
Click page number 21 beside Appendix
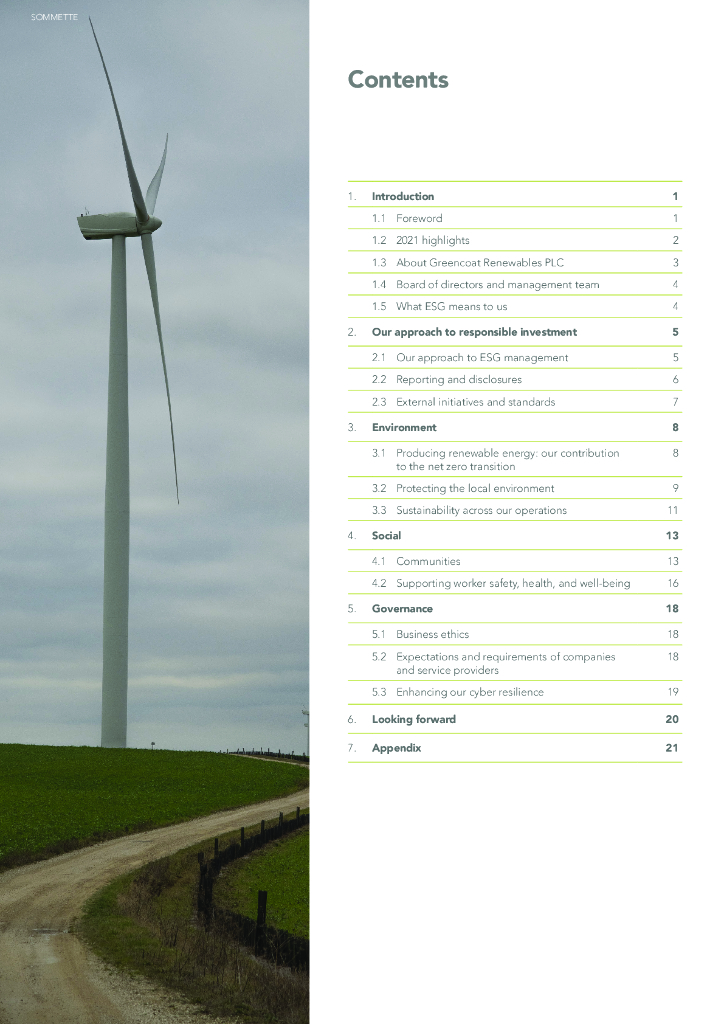coord(672,748)
